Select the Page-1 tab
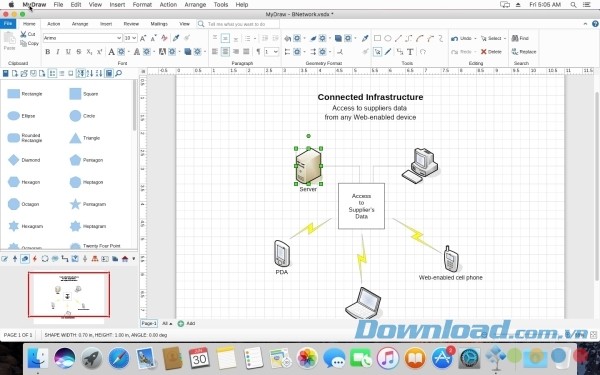The image size is (600, 375). (x=148, y=323)
